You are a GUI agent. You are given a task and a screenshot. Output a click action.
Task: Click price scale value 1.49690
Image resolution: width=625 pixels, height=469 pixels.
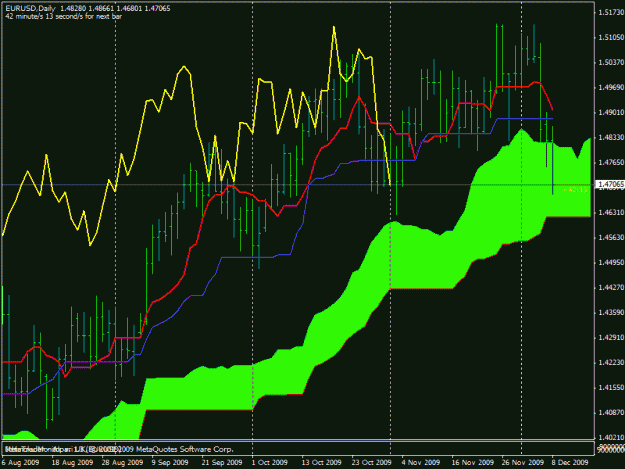[x=611, y=88]
